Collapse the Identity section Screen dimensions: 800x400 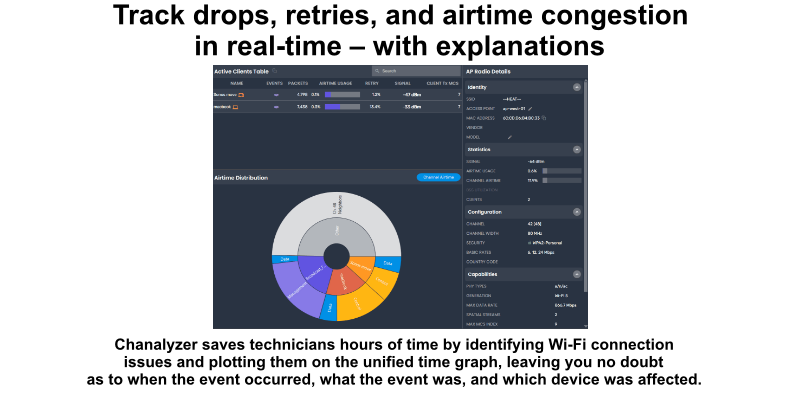(577, 87)
